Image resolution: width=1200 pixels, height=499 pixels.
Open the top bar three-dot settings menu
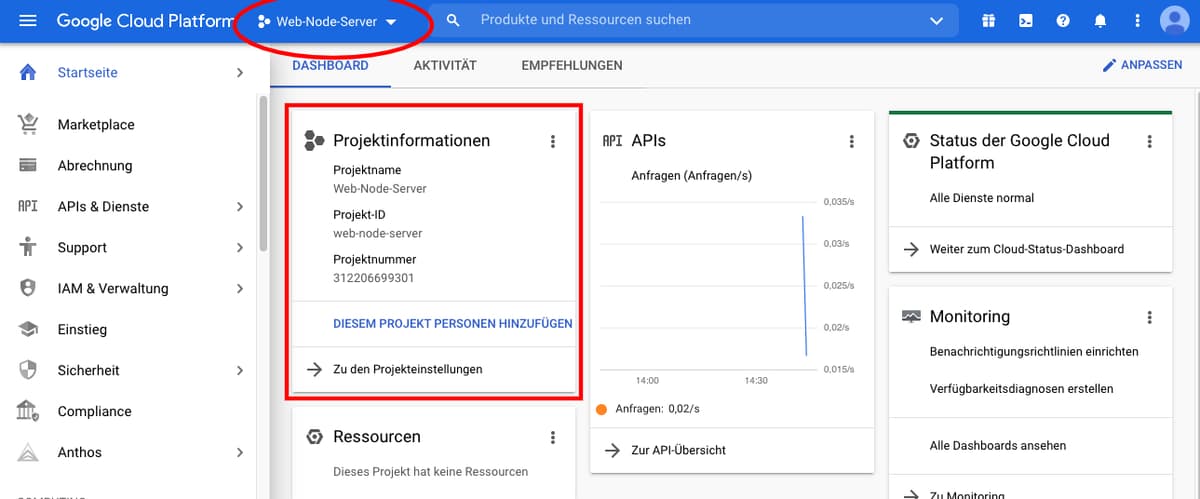1137,21
